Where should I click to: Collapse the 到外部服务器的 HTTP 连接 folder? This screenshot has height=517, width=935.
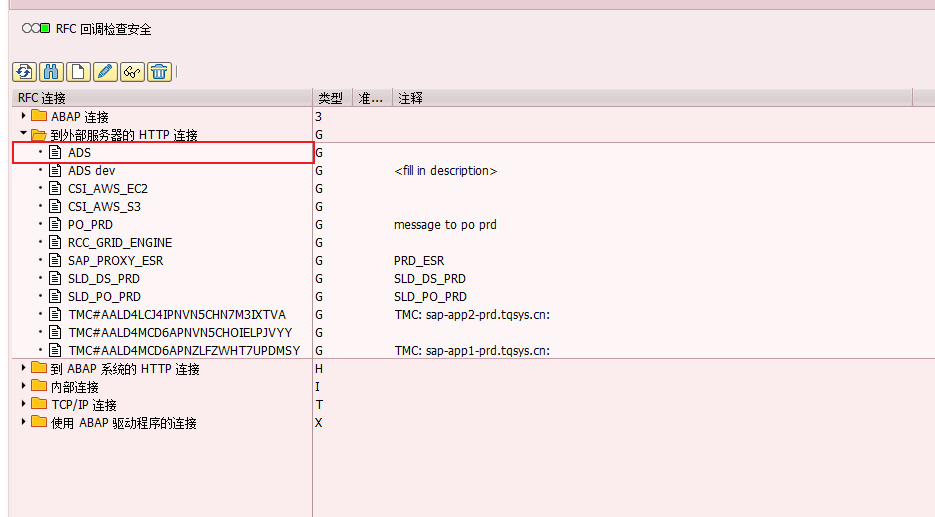coord(24,134)
